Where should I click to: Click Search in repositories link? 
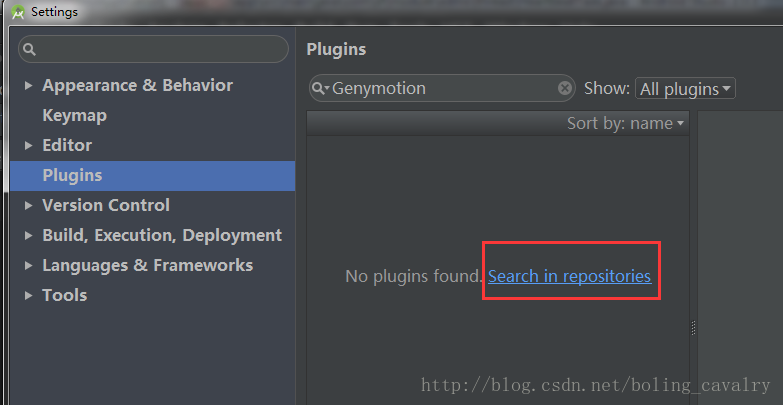point(569,275)
